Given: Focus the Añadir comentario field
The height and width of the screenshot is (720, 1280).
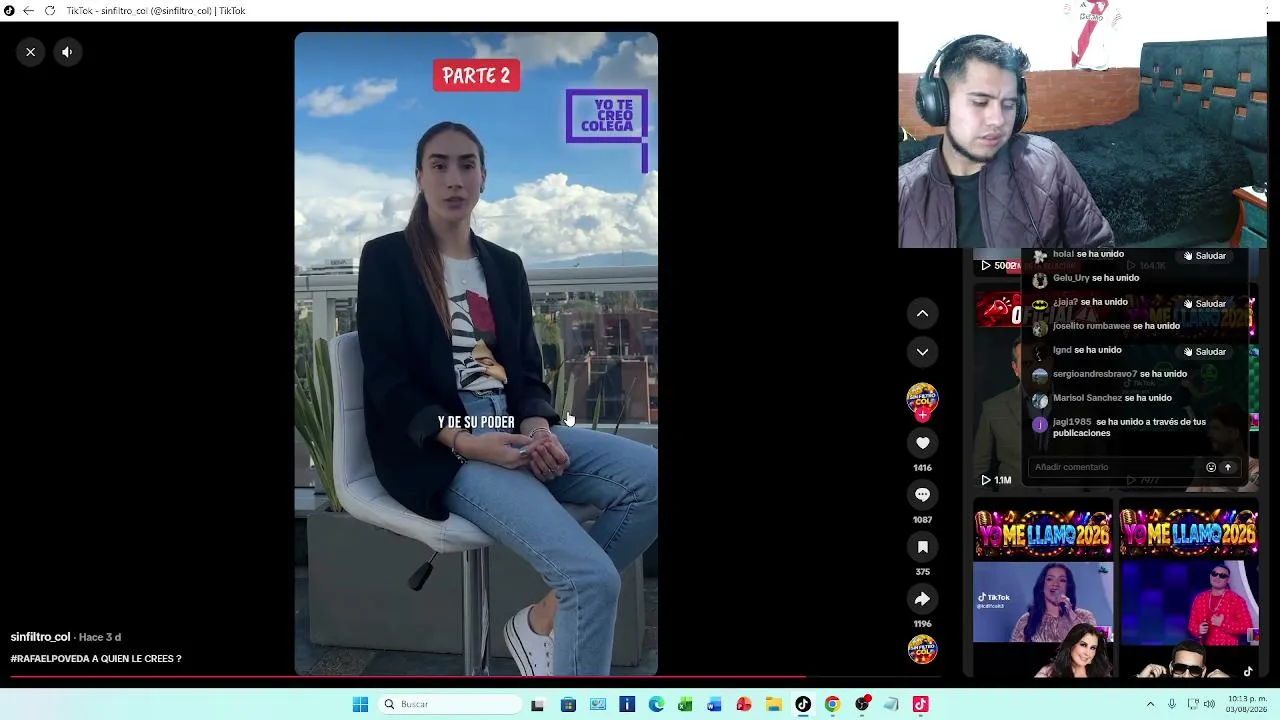Looking at the screenshot, I should (x=1115, y=467).
